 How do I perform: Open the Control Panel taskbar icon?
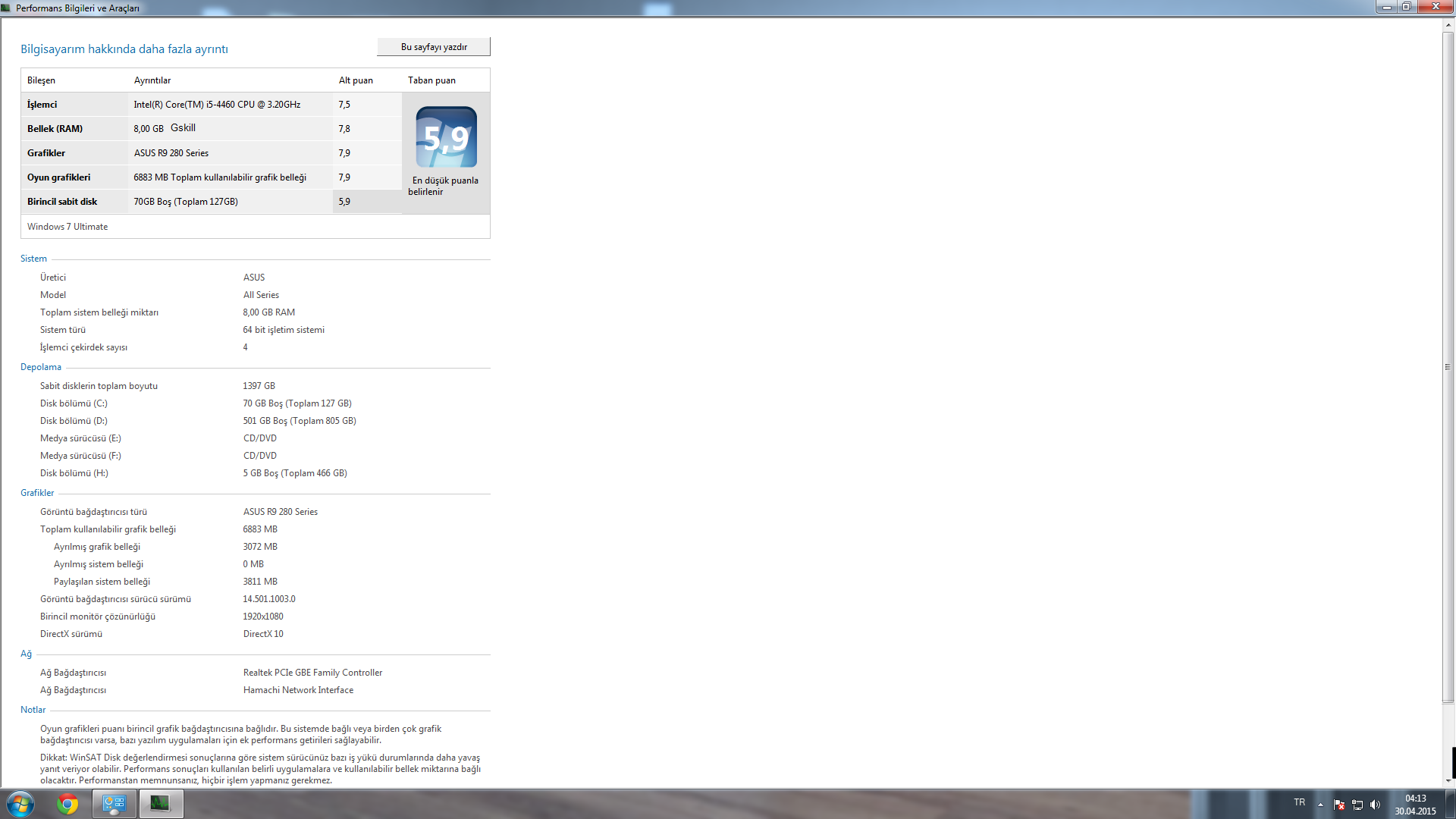[115, 804]
